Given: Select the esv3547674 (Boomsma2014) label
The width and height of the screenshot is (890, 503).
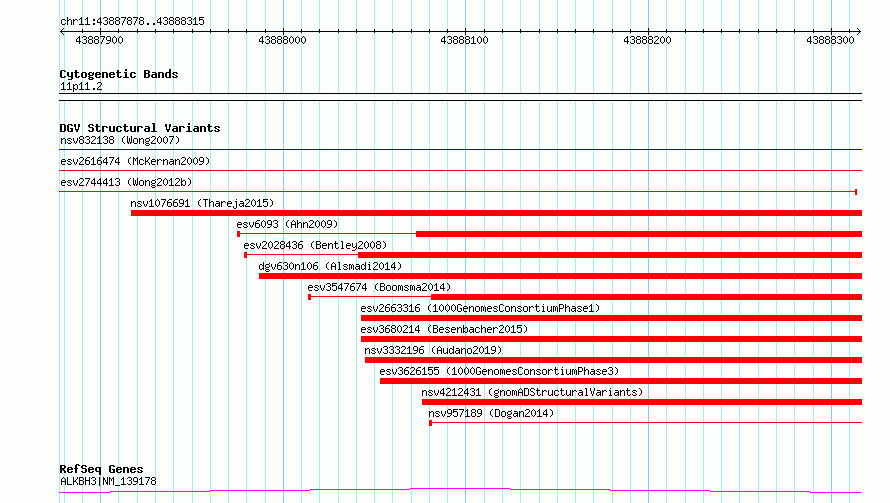Looking at the screenshot, I should 379,287.
